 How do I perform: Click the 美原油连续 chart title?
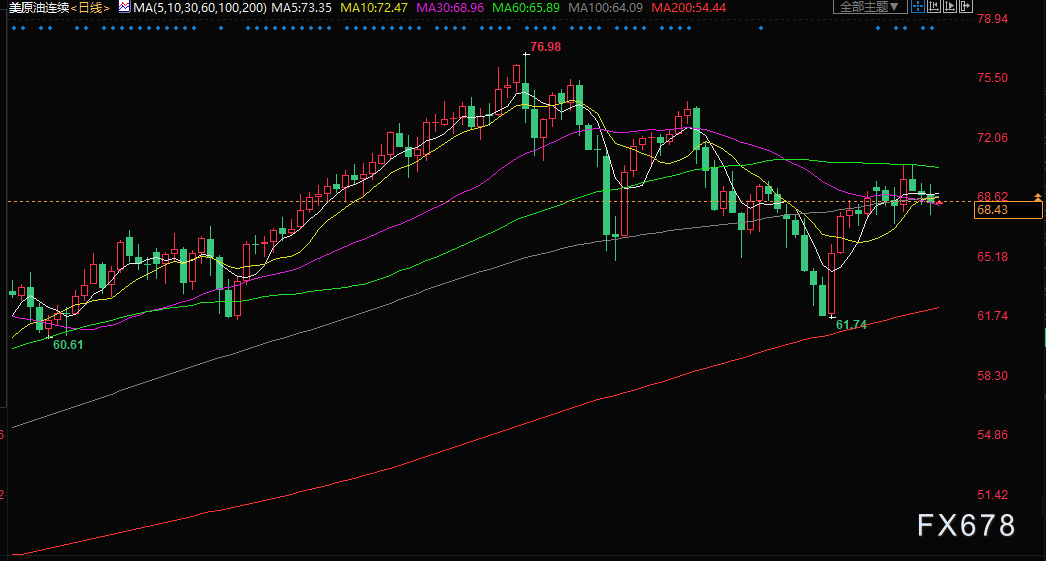point(36,7)
